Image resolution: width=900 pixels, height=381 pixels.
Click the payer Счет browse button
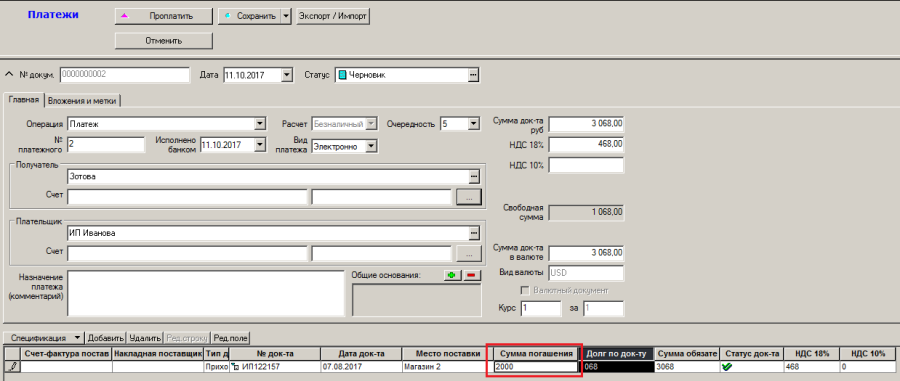[469, 253]
